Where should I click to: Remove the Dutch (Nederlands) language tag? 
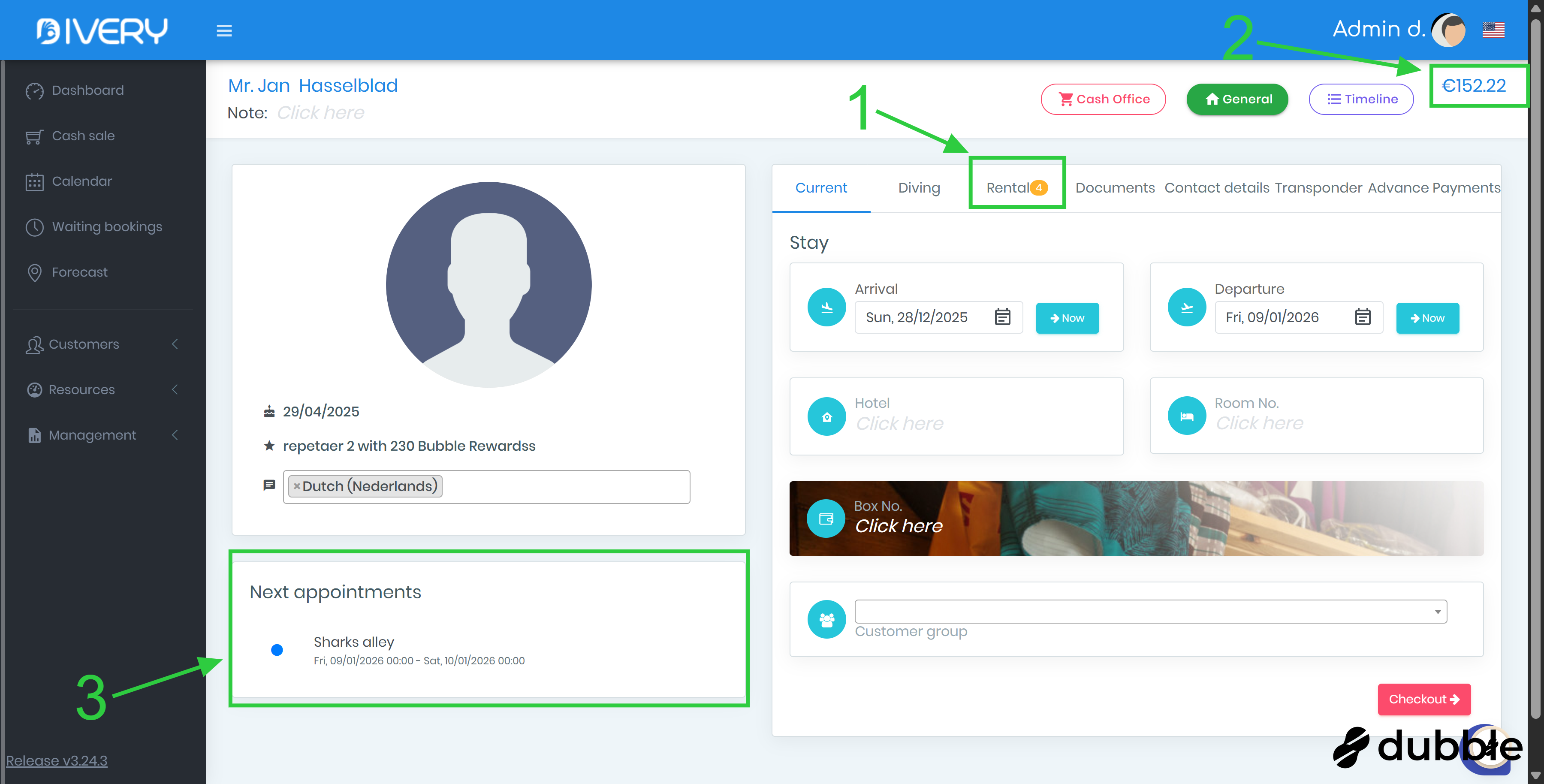pyautogui.click(x=297, y=486)
